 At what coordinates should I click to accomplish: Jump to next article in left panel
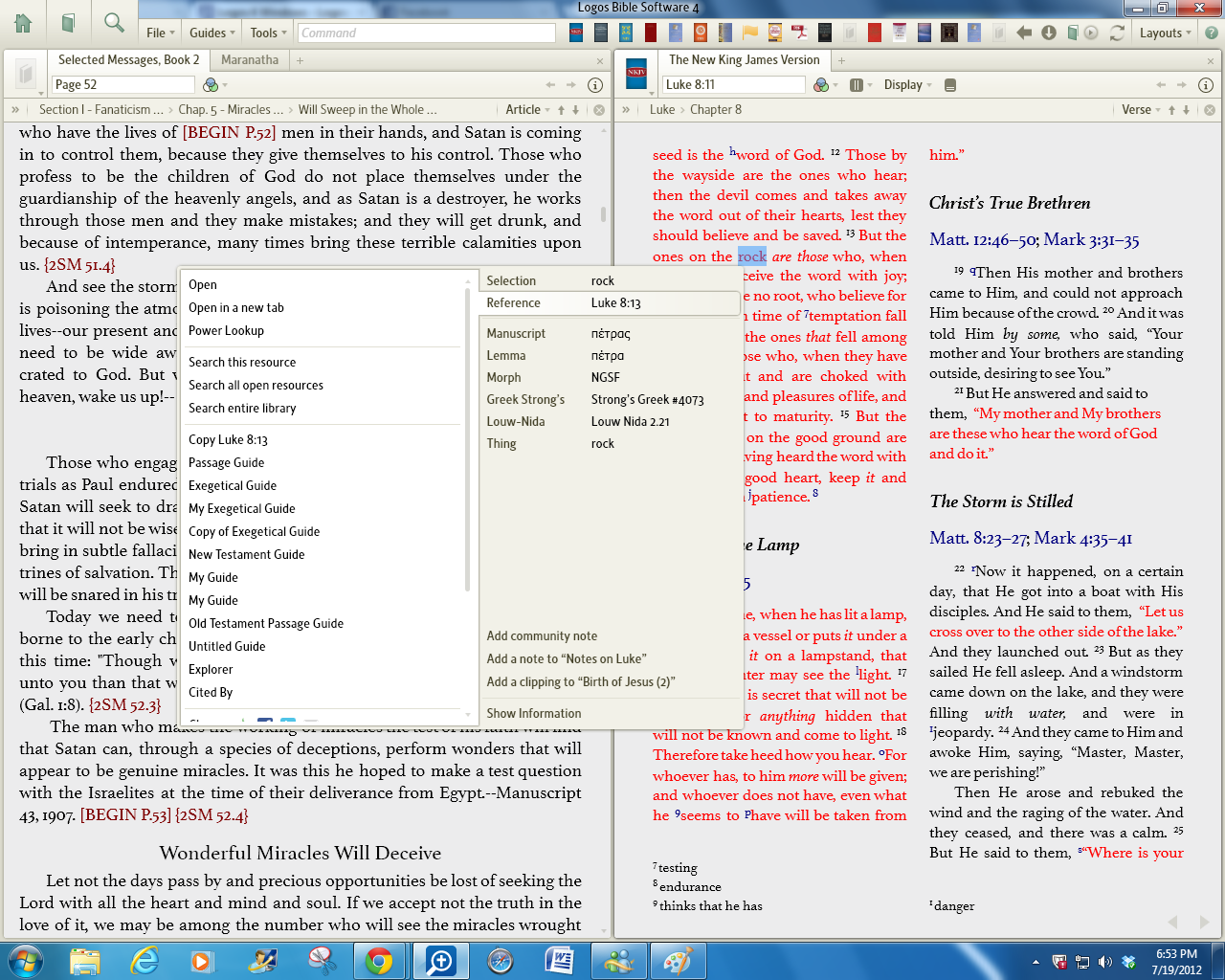[575, 110]
